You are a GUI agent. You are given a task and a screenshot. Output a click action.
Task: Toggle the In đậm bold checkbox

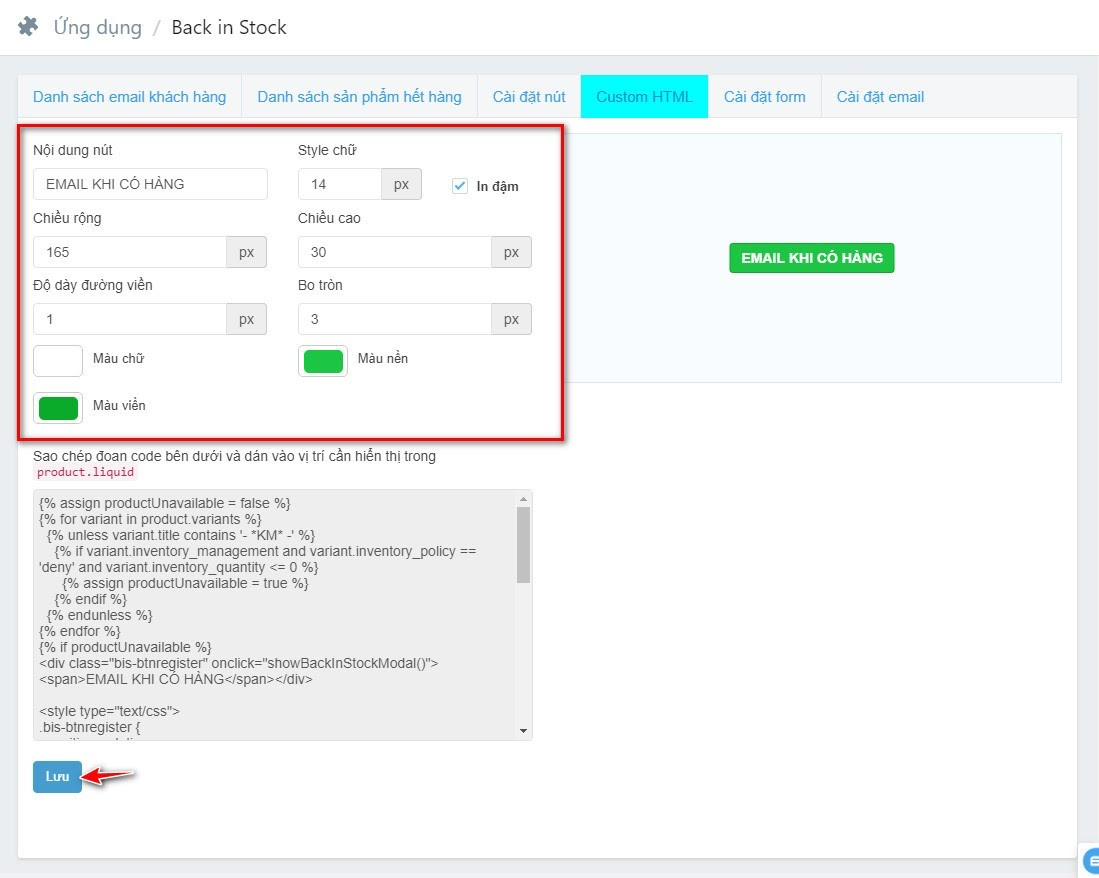coord(460,186)
